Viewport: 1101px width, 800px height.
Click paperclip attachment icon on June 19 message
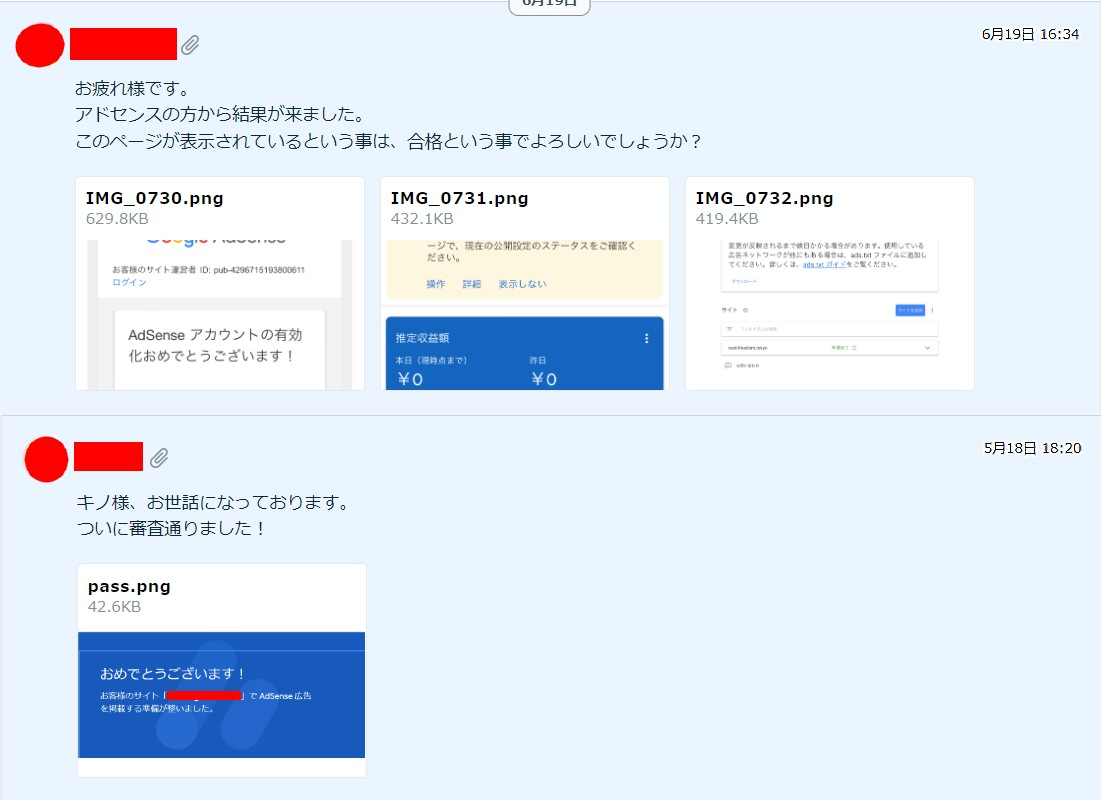click(190, 45)
